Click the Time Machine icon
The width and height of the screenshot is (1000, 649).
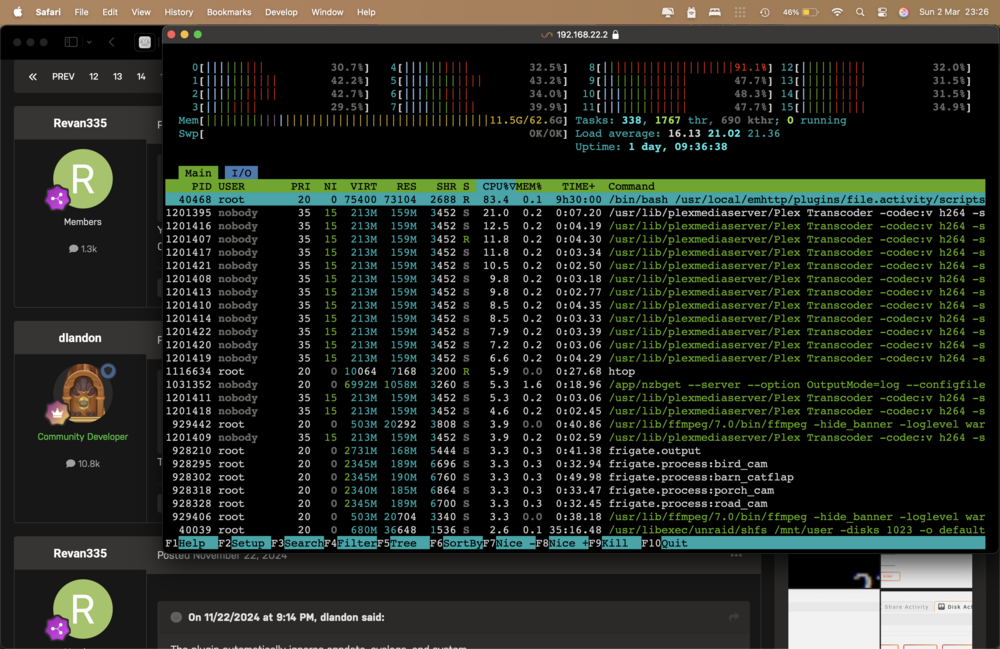765,12
